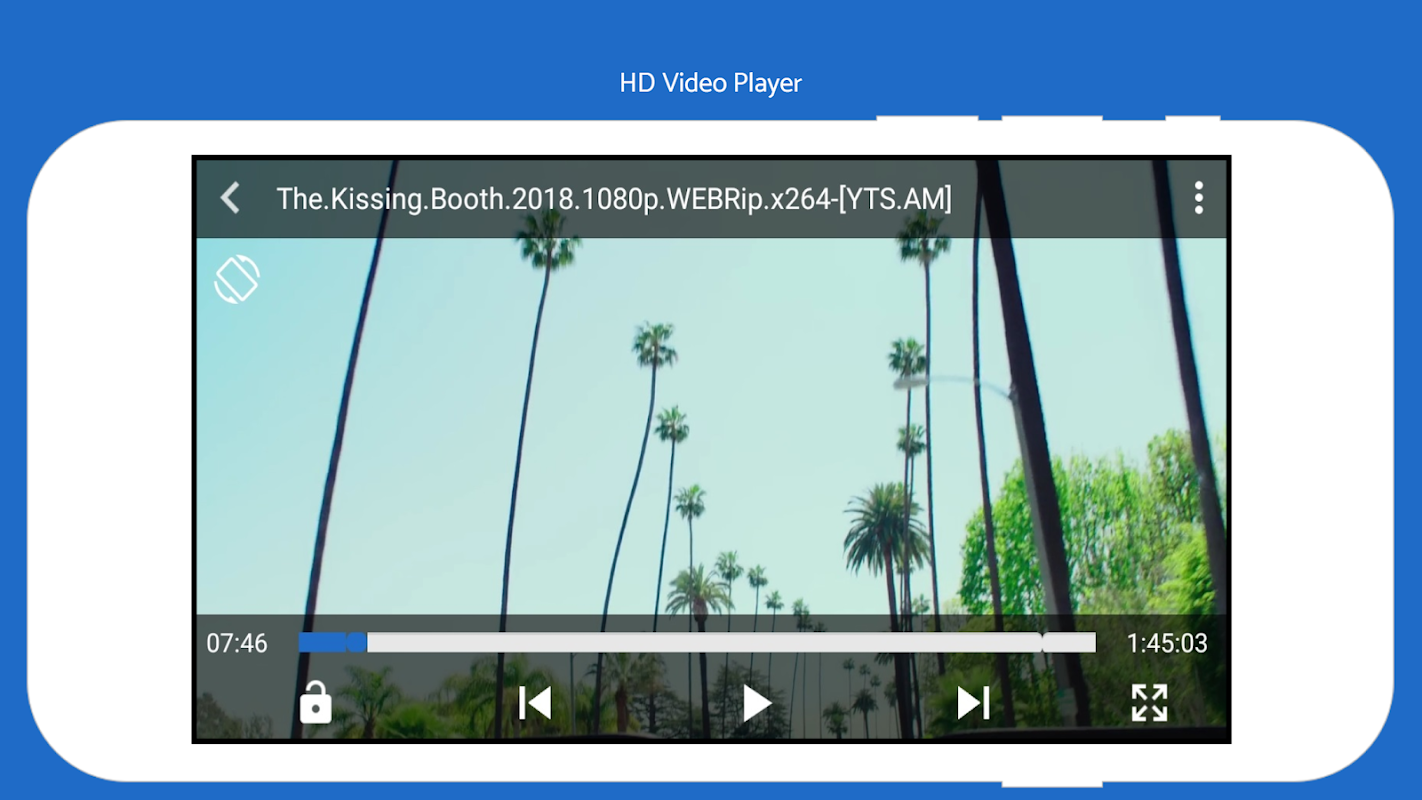Play the video
Viewport: 1422px width, 800px height.
tap(757, 703)
